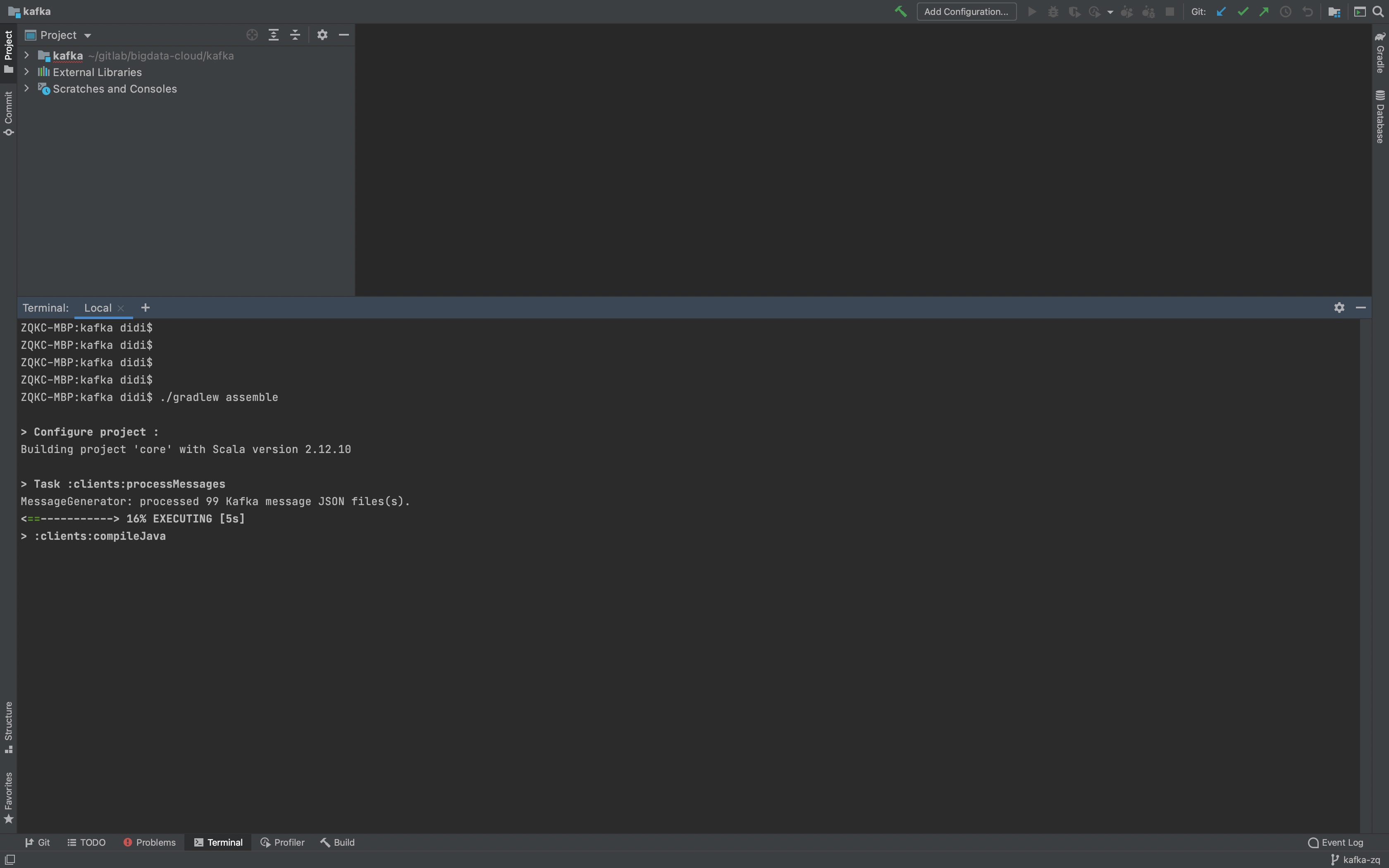Update project from Git with blue arrow
This screenshot has height=868, width=1389.
point(1221,12)
